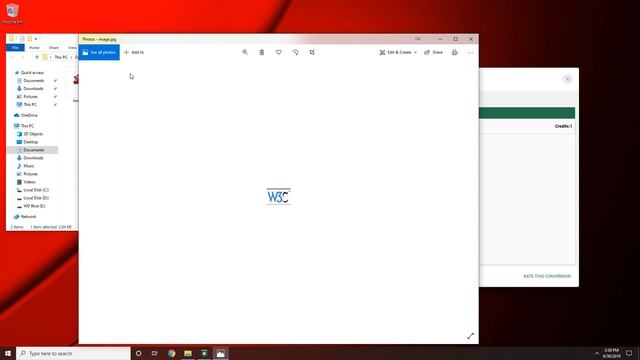This screenshot has height=360, width=640.
Task: Open Cortana from the taskbar circle icon
Action: 138,353
